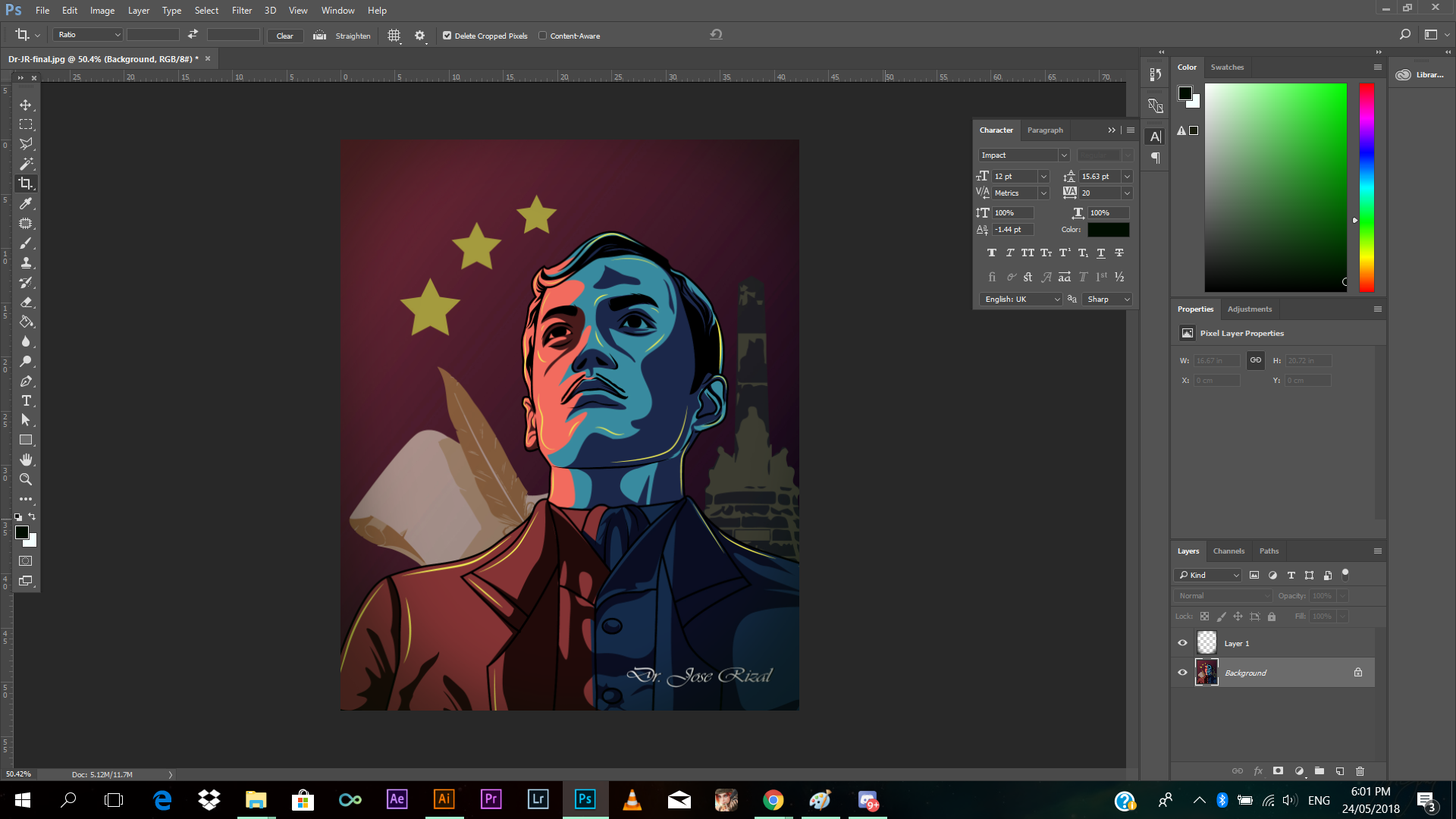Click the text Color swatch in Character panel
Screen dimensions: 1456x819
1108,230
